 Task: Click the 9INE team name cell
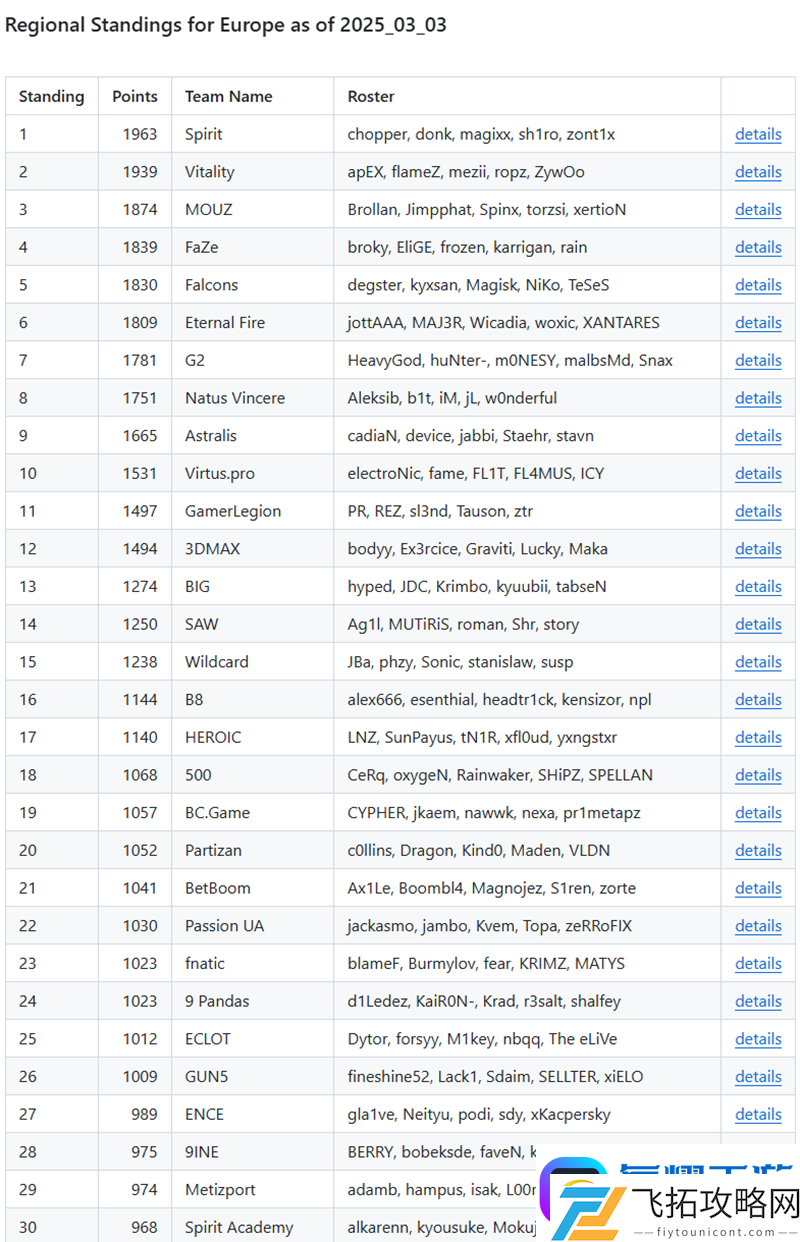(253, 1152)
